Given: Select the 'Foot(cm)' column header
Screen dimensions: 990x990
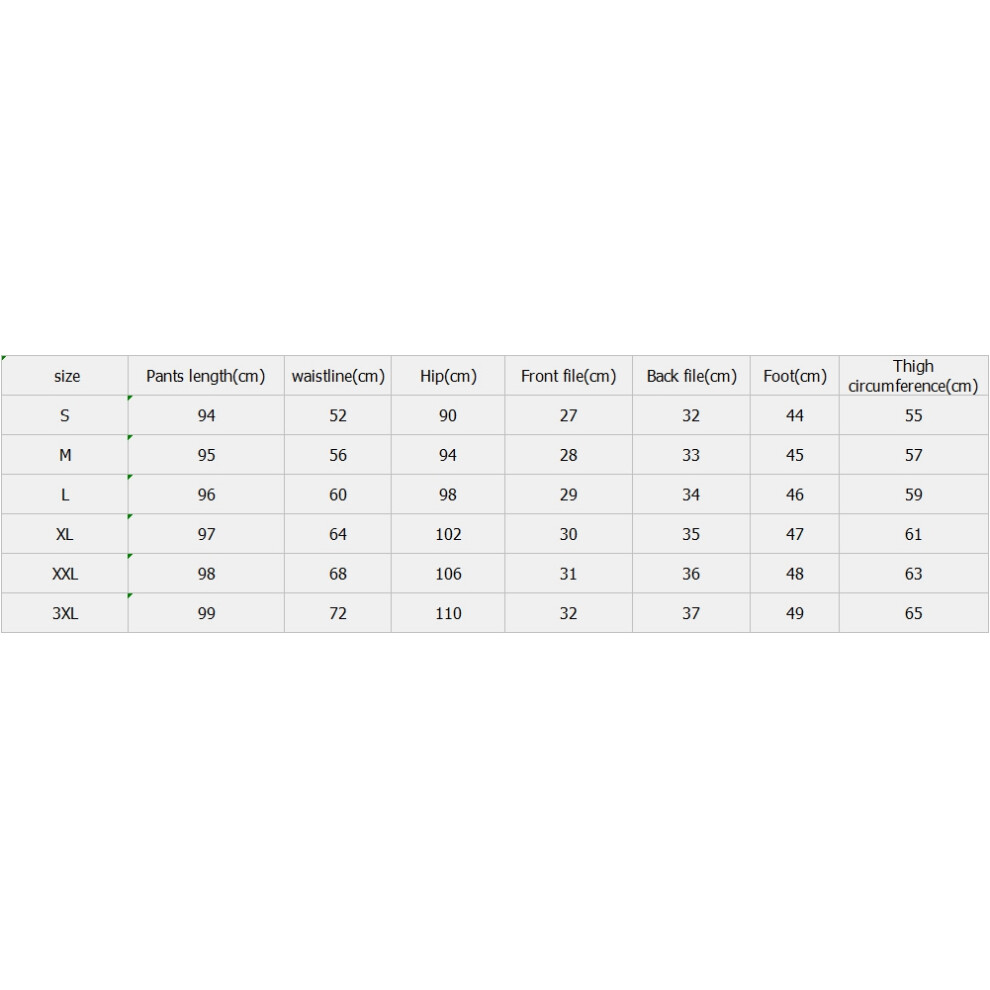Looking at the screenshot, I should coord(794,376).
